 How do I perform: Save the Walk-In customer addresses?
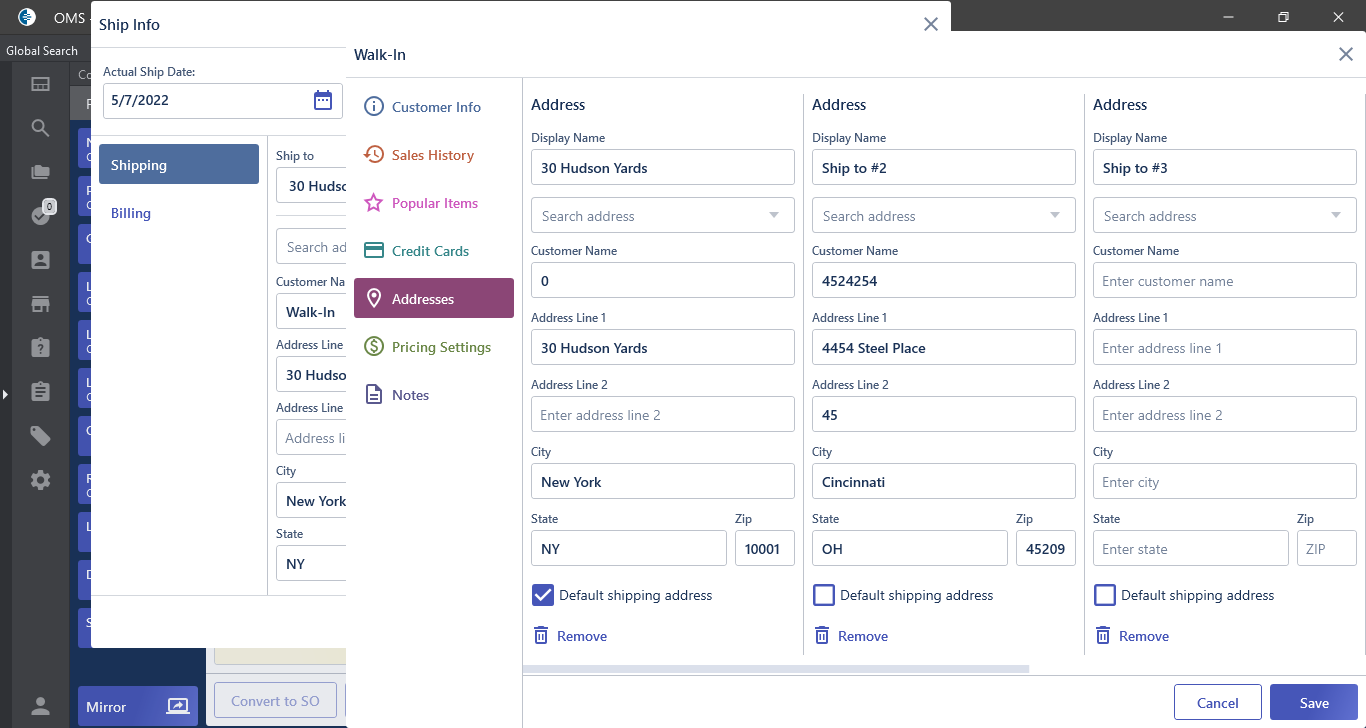tap(1313, 702)
